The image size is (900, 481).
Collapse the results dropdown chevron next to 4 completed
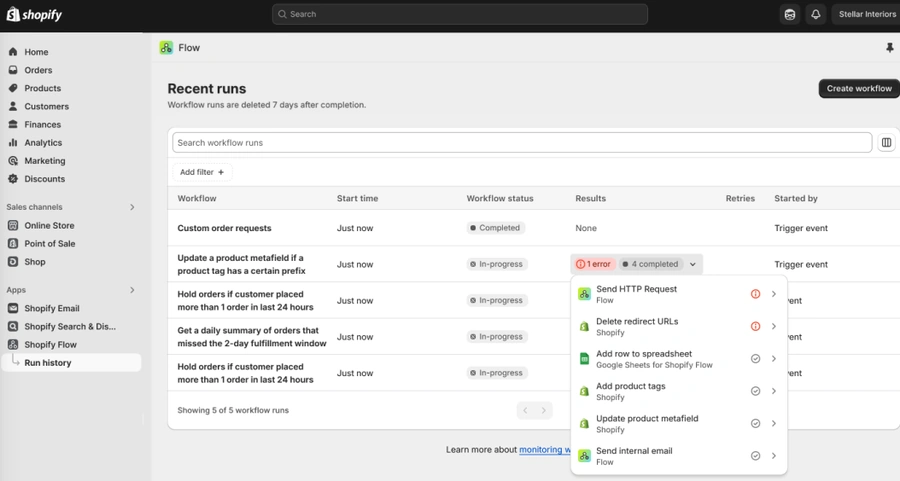pos(693,264)
